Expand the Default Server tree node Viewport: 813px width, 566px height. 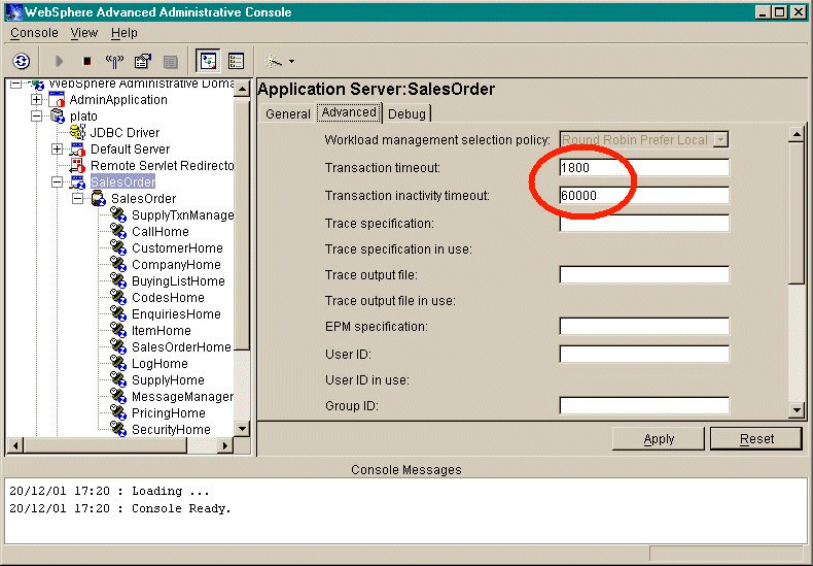(57, 149)
